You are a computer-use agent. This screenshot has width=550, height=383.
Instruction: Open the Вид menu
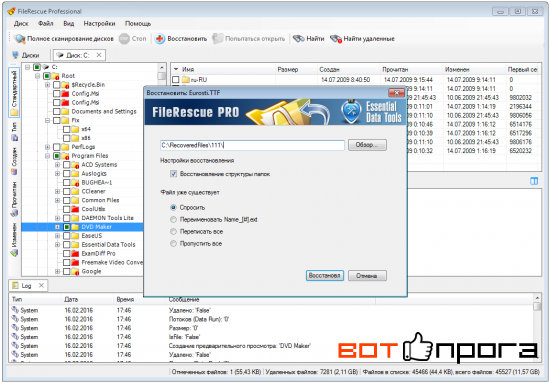(69, 23)
